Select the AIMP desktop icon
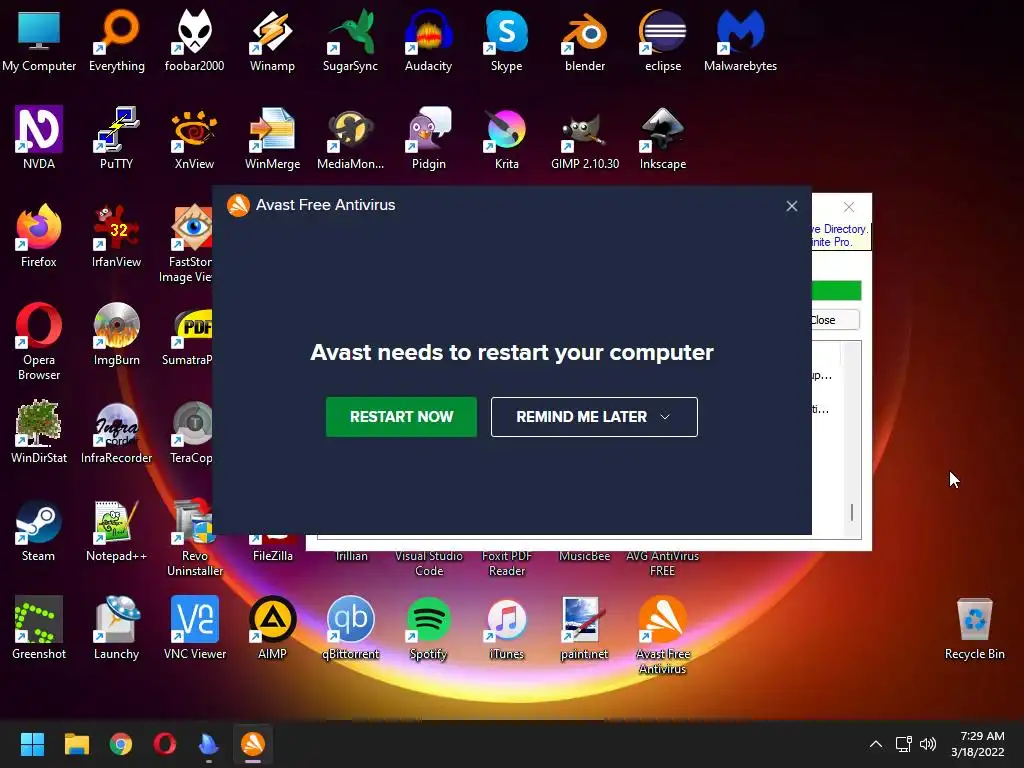The image size is (1024, 768). pos(272,628)
